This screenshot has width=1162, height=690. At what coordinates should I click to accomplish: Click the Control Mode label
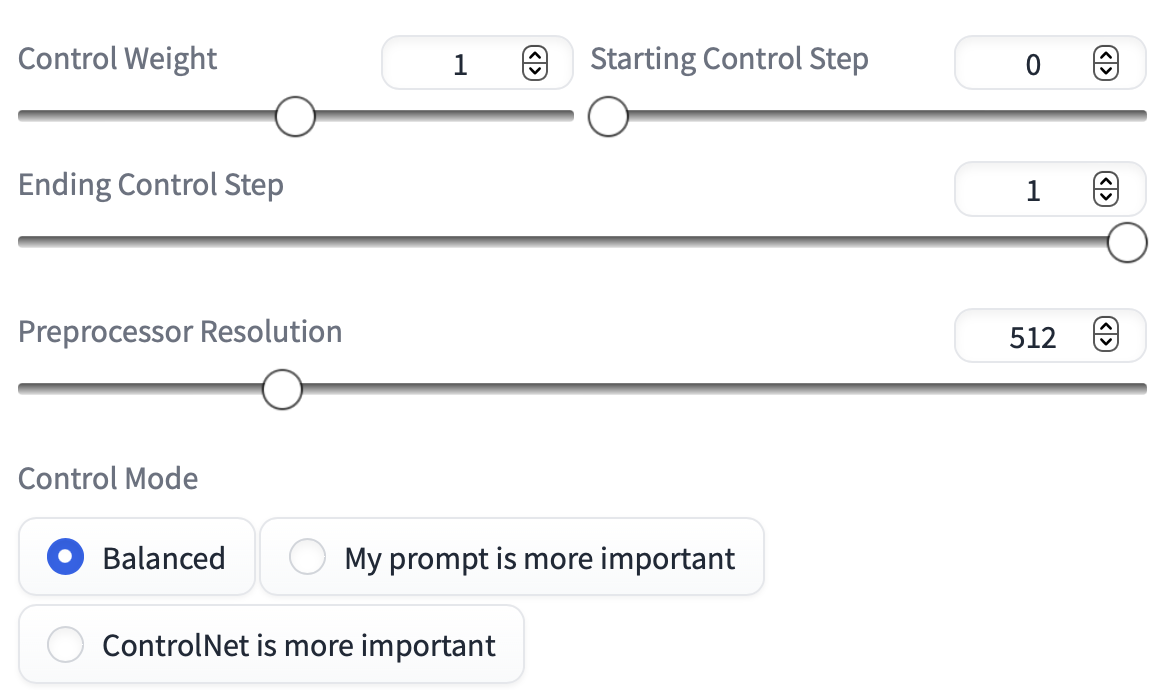(x=108, y=478)
